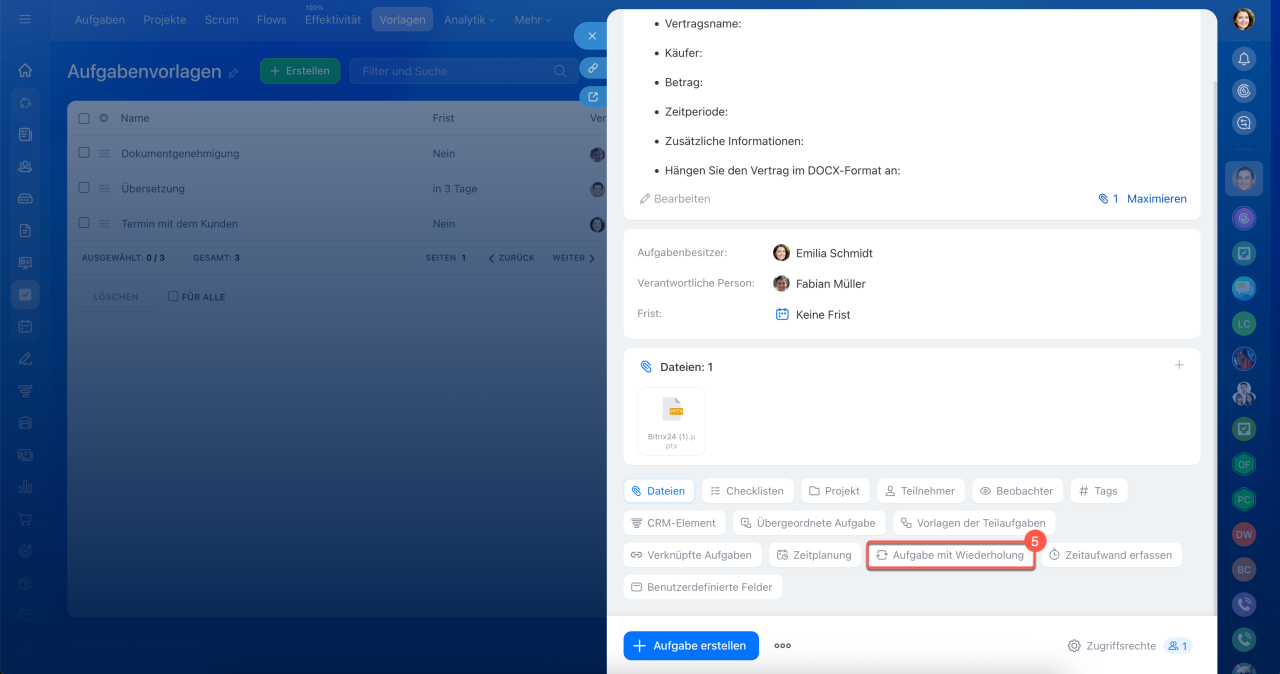Click the Zeitaufwand erfassen button
1280x674 pixels.
point(1111,555)
